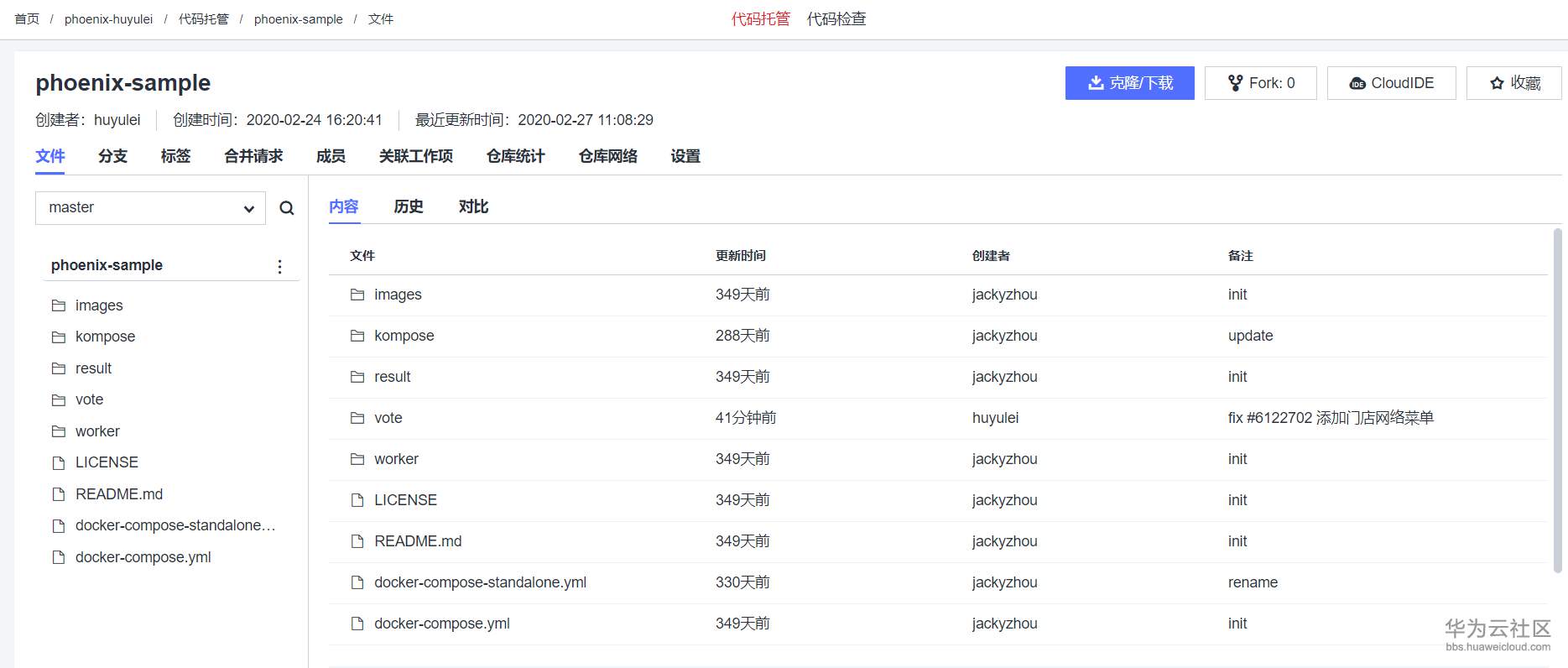
Task: Click 代码托管 in the breadcrumb
Action: (x=204, y=19)
